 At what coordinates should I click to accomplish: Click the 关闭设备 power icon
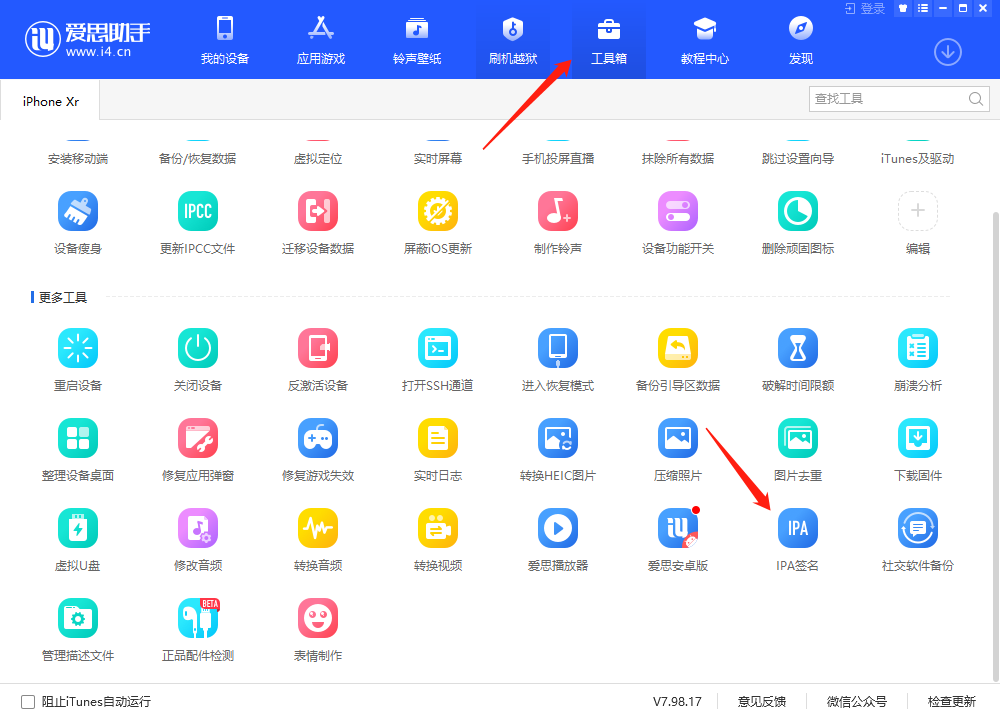(198, 348)
